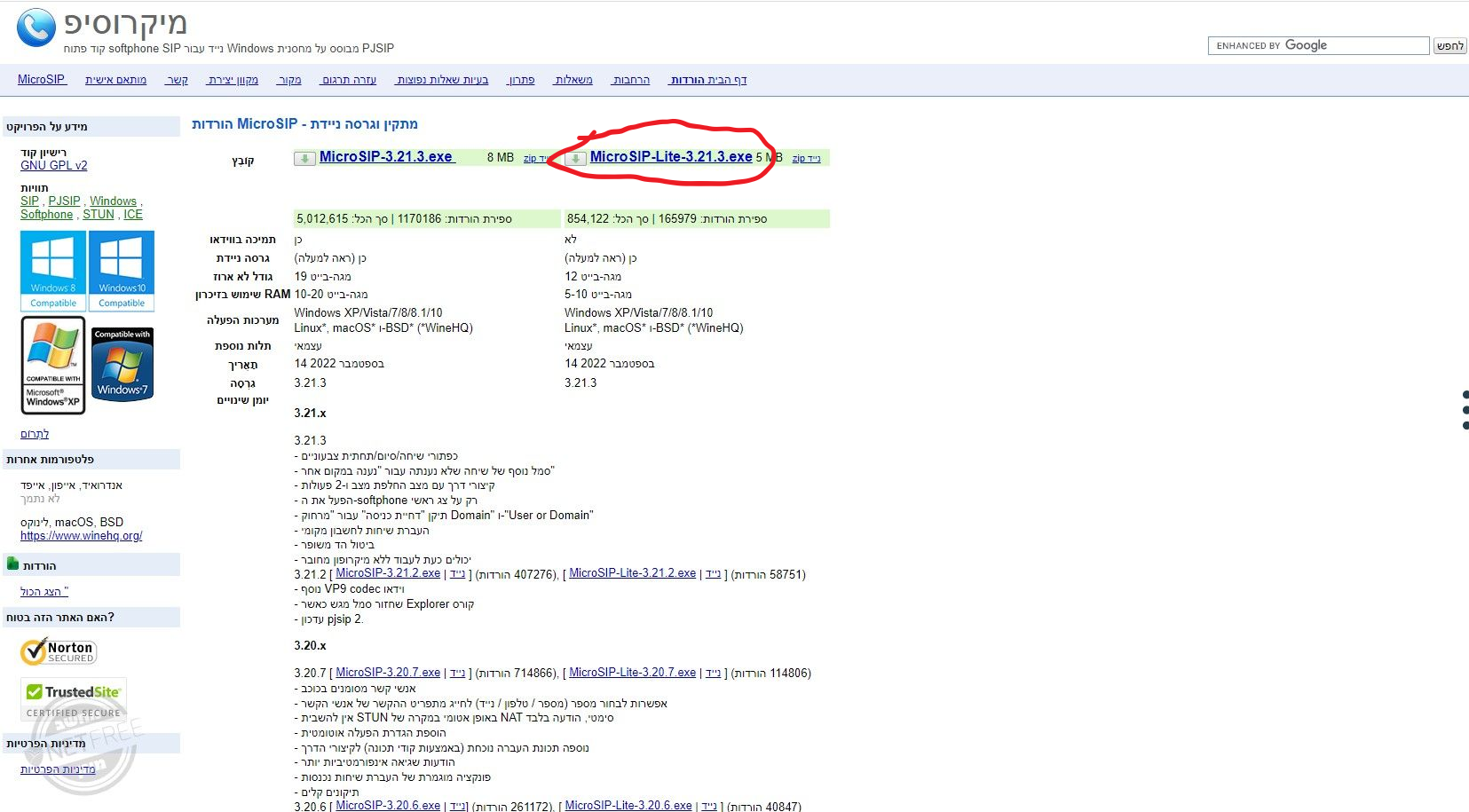Image resolution: width=1469 pixels, height=812 pixels.
Task: Open the בעיות שאלות נפוצות nav item
Action: click(x=442, y=80)
